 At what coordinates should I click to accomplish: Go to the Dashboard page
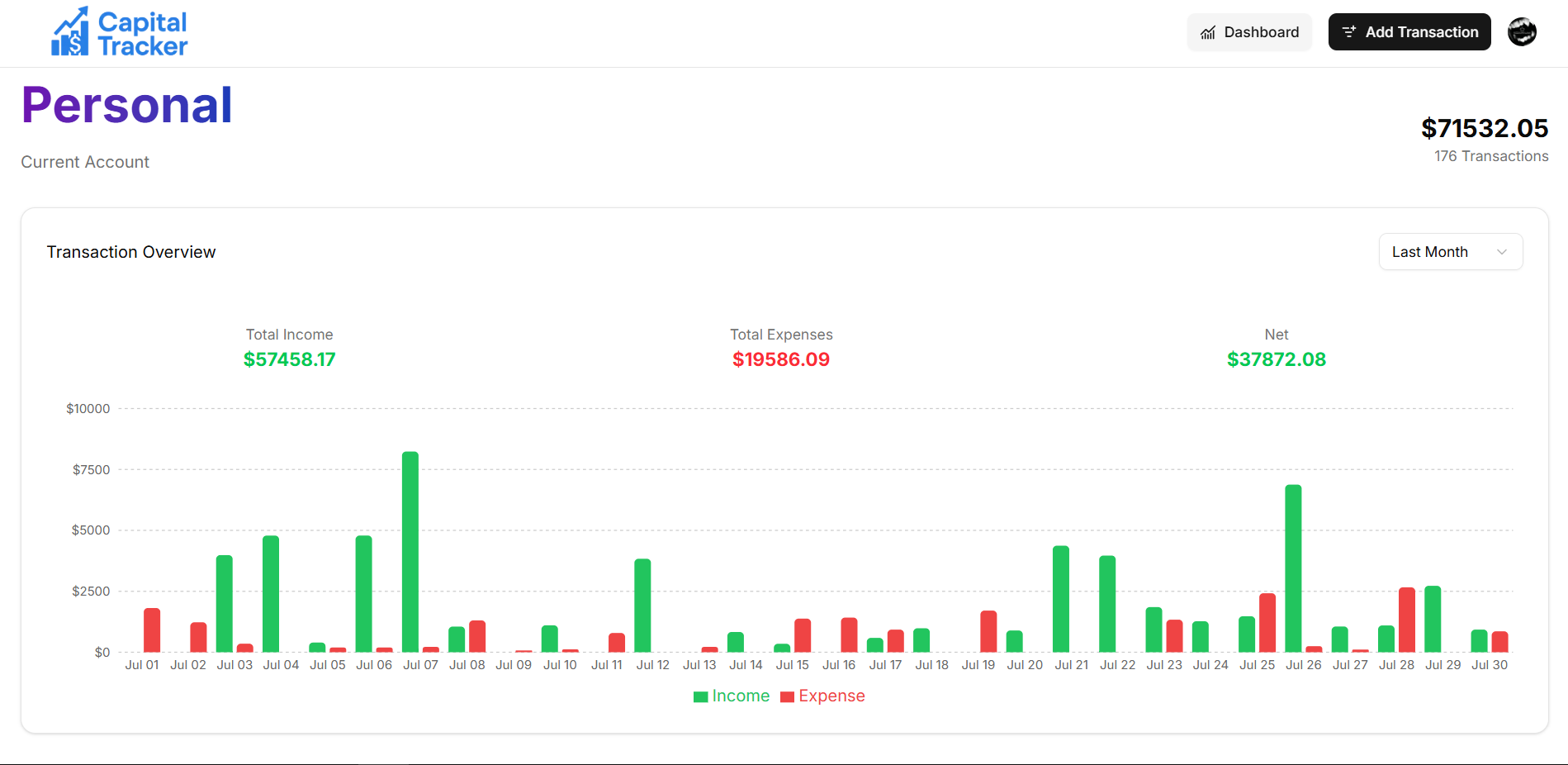tap(1249, 32)
